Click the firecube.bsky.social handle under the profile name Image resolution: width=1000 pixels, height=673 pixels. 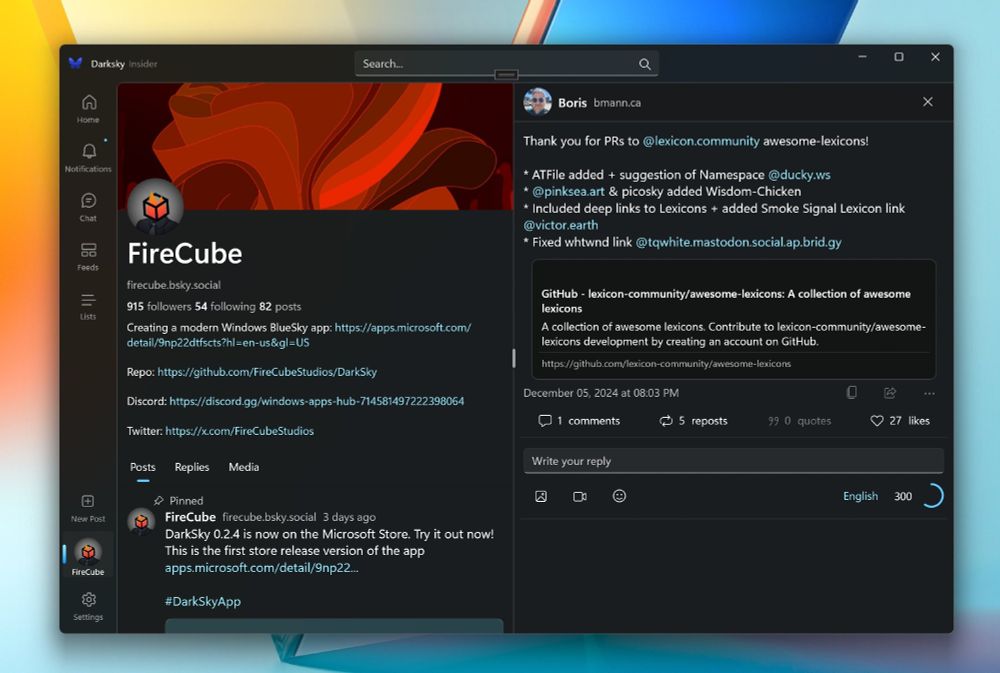point(173,285)
